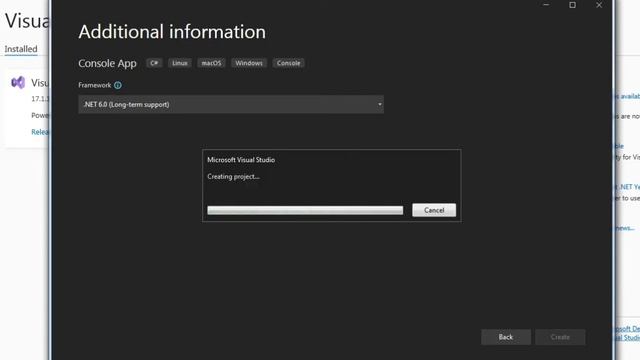Image resolution: width=640 pixels, height=360 pixels.
Task: Click the Linux tag
Action: [180, 63]
